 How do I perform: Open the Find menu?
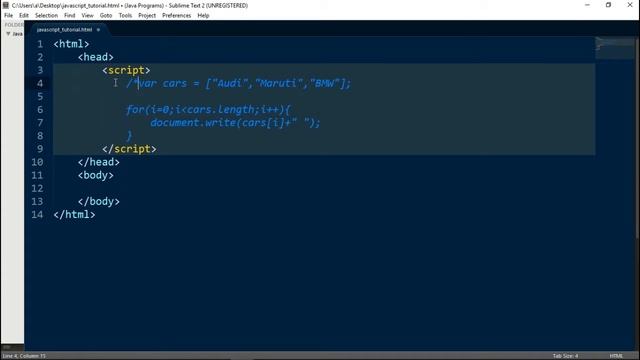69,16
